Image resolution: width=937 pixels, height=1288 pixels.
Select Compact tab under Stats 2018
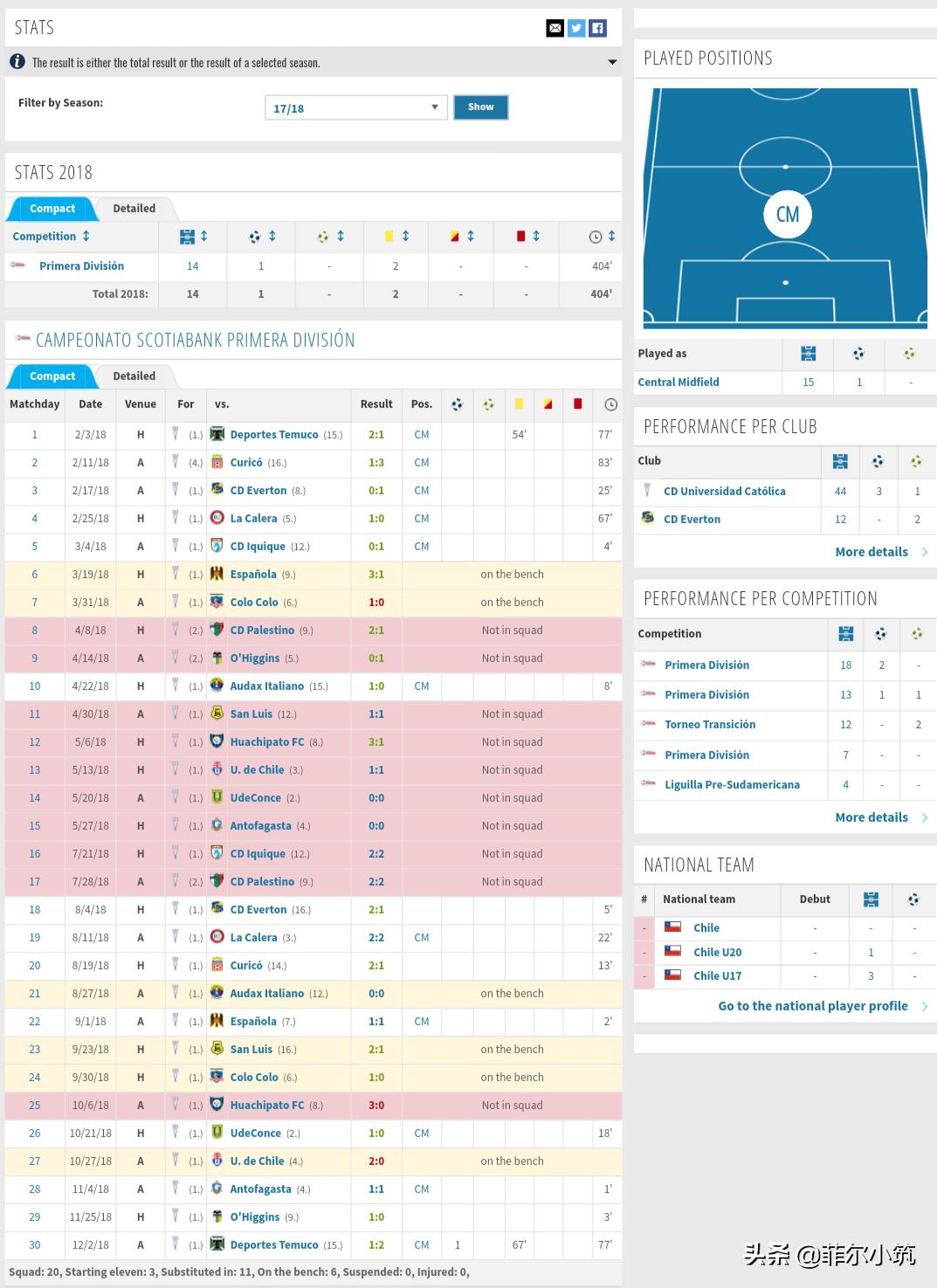point(52,209)
